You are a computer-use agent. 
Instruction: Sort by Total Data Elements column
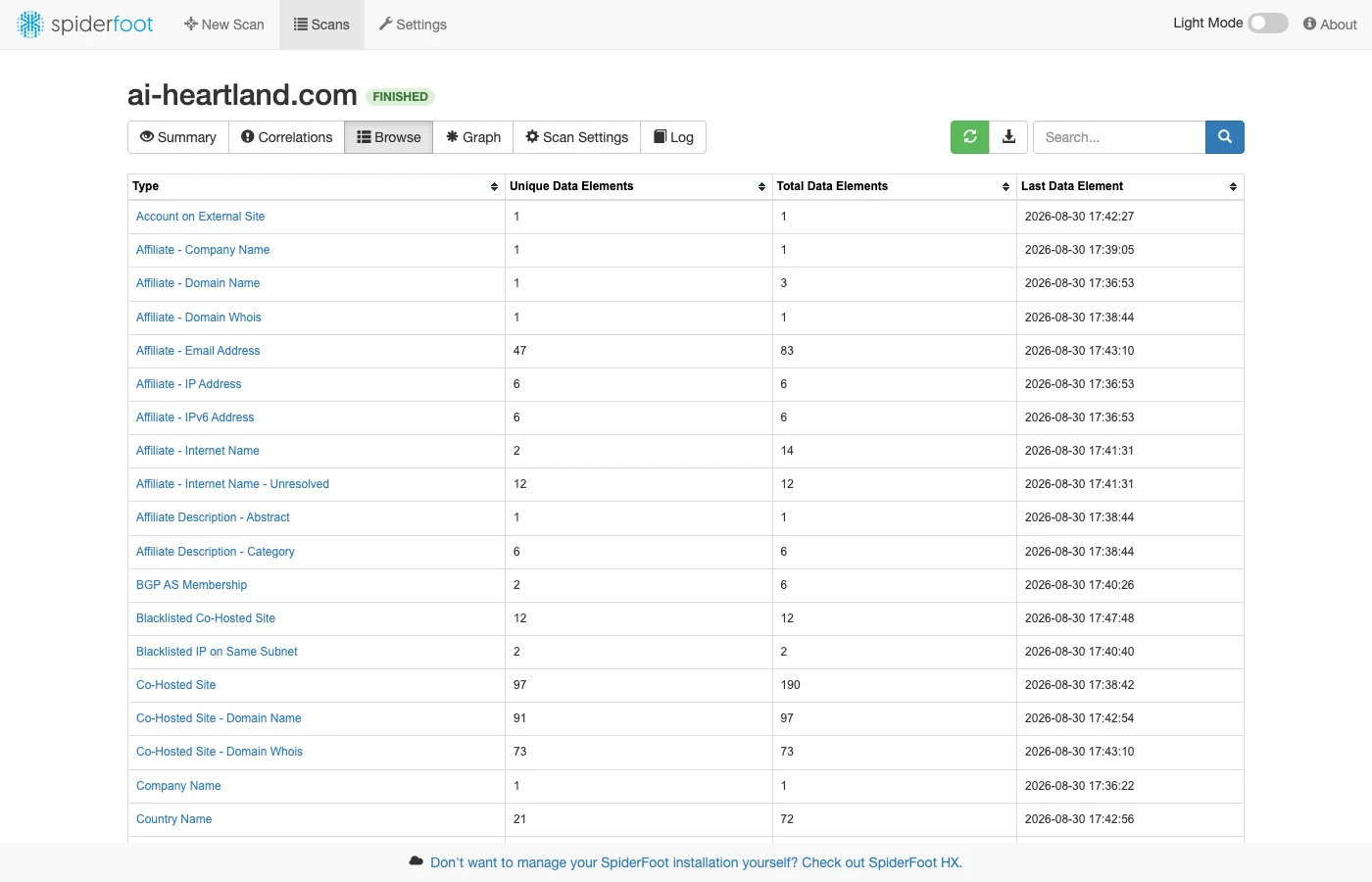coord(1005,186)
